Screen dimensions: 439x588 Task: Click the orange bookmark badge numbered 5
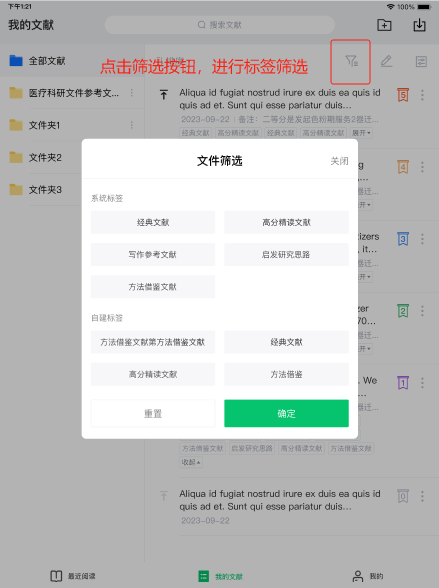[403, 95]
